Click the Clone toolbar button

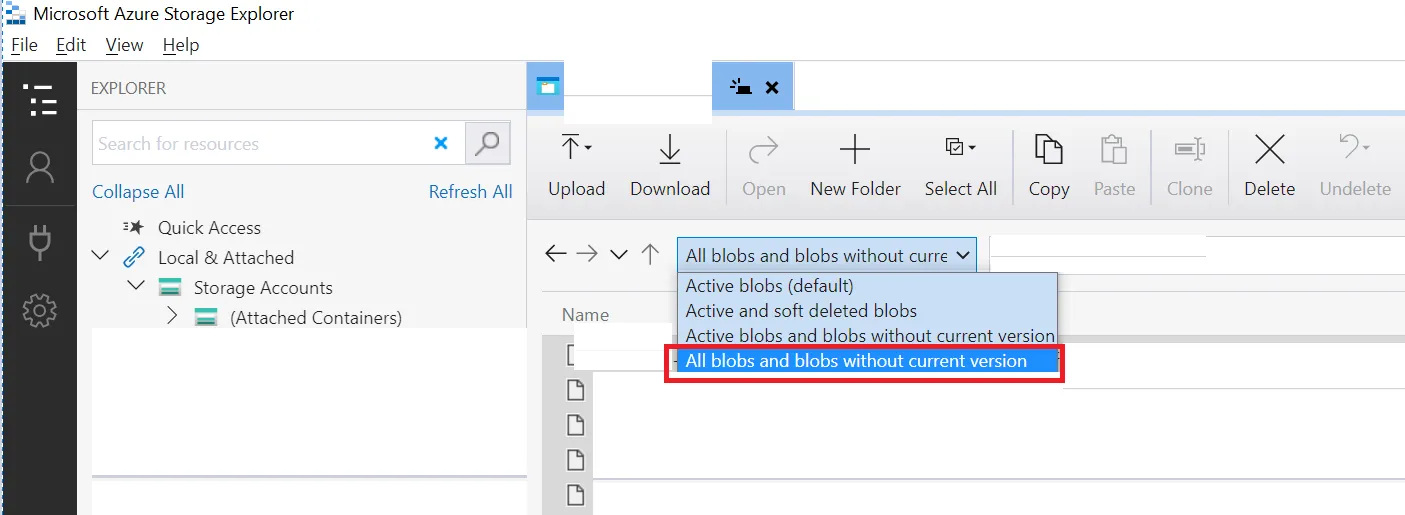click(x=1189, y=166)
